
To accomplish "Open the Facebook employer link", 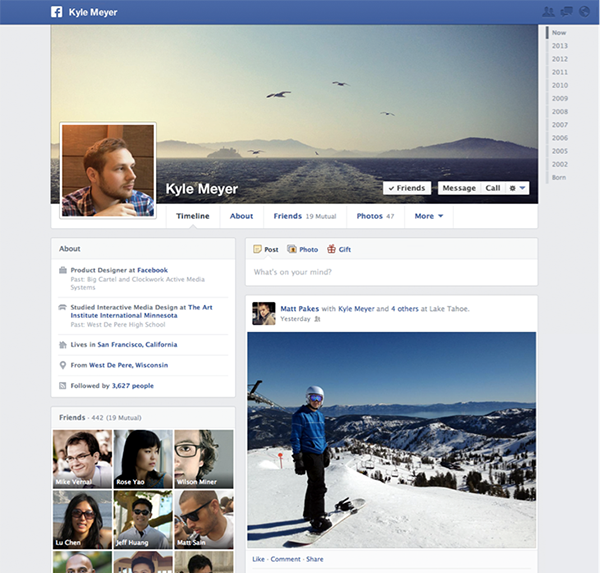I will (x=152, y=270).
